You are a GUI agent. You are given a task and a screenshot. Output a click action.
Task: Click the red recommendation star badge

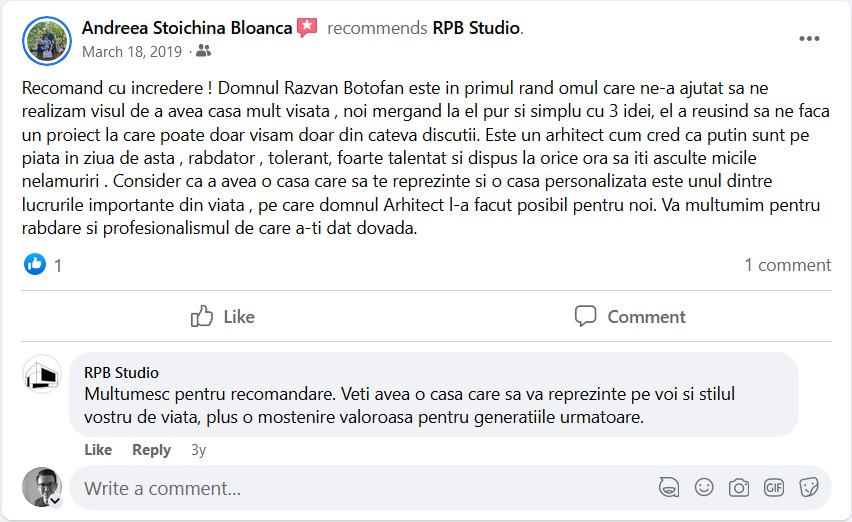(x=307, y=28)
